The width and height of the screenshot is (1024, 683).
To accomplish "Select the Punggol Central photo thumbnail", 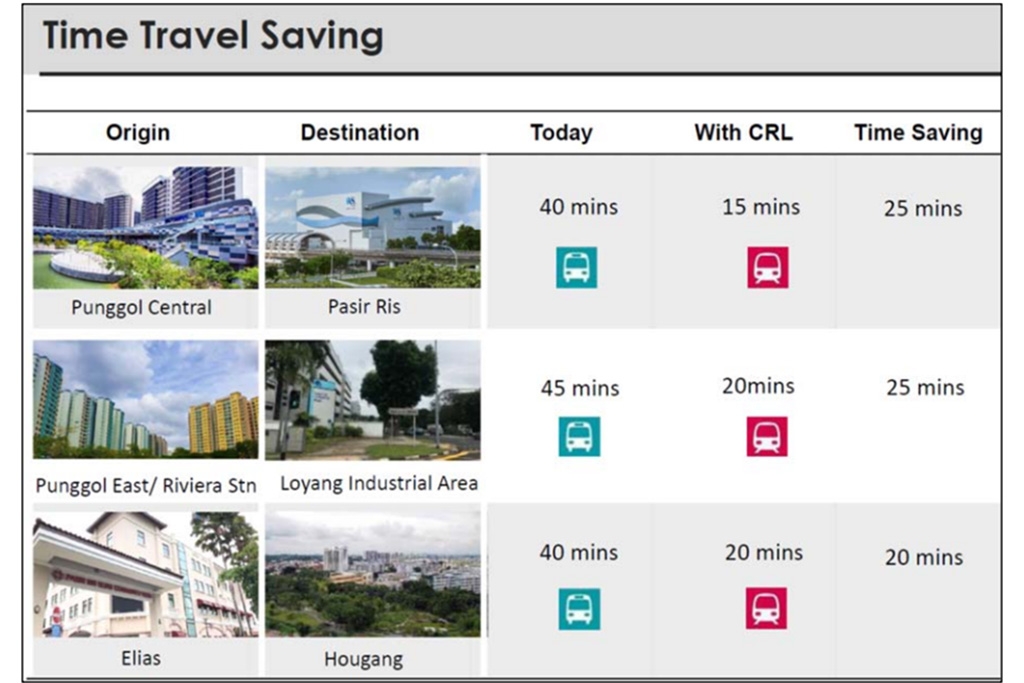I will point(146,227).
